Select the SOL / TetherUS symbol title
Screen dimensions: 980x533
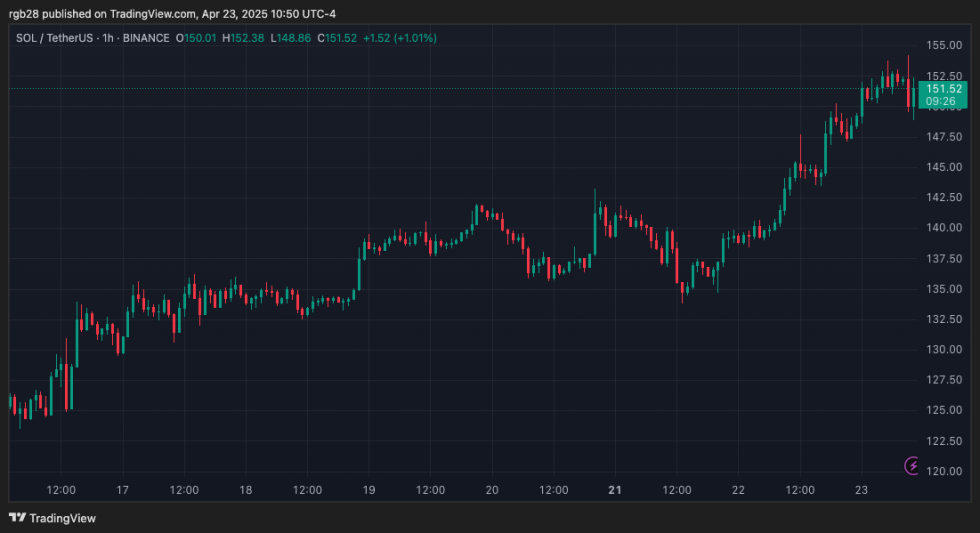(55, 38)
